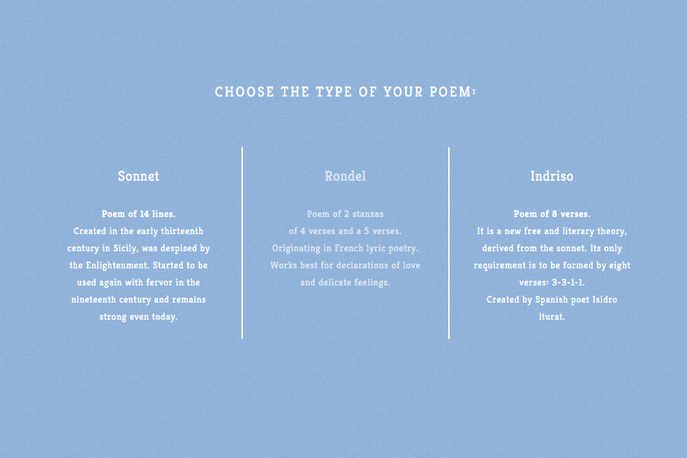The width and height of the screenshot is (687, 458).
Task: Click 'Created in the early thirteenth' line
Action: (138, 231)
